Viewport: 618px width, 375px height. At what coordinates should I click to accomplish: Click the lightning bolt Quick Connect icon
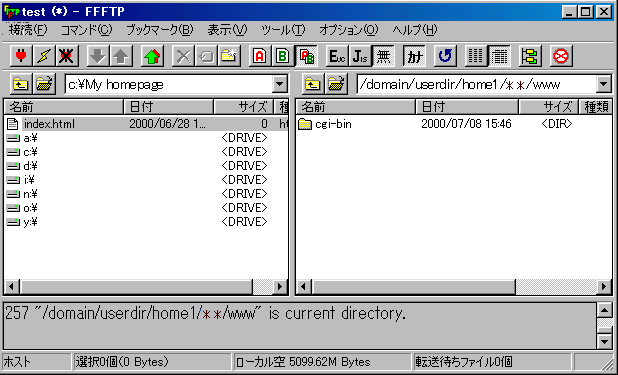click(44, 56)
